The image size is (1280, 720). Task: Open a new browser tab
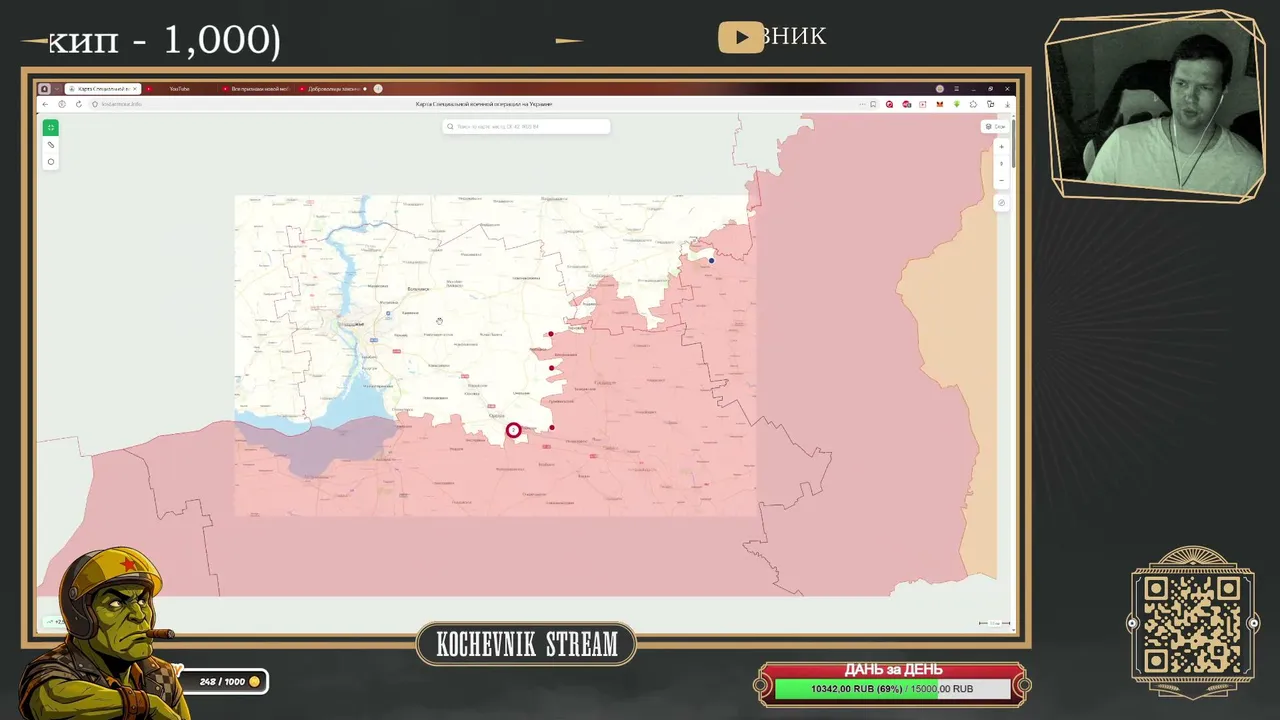coord(378,89)
